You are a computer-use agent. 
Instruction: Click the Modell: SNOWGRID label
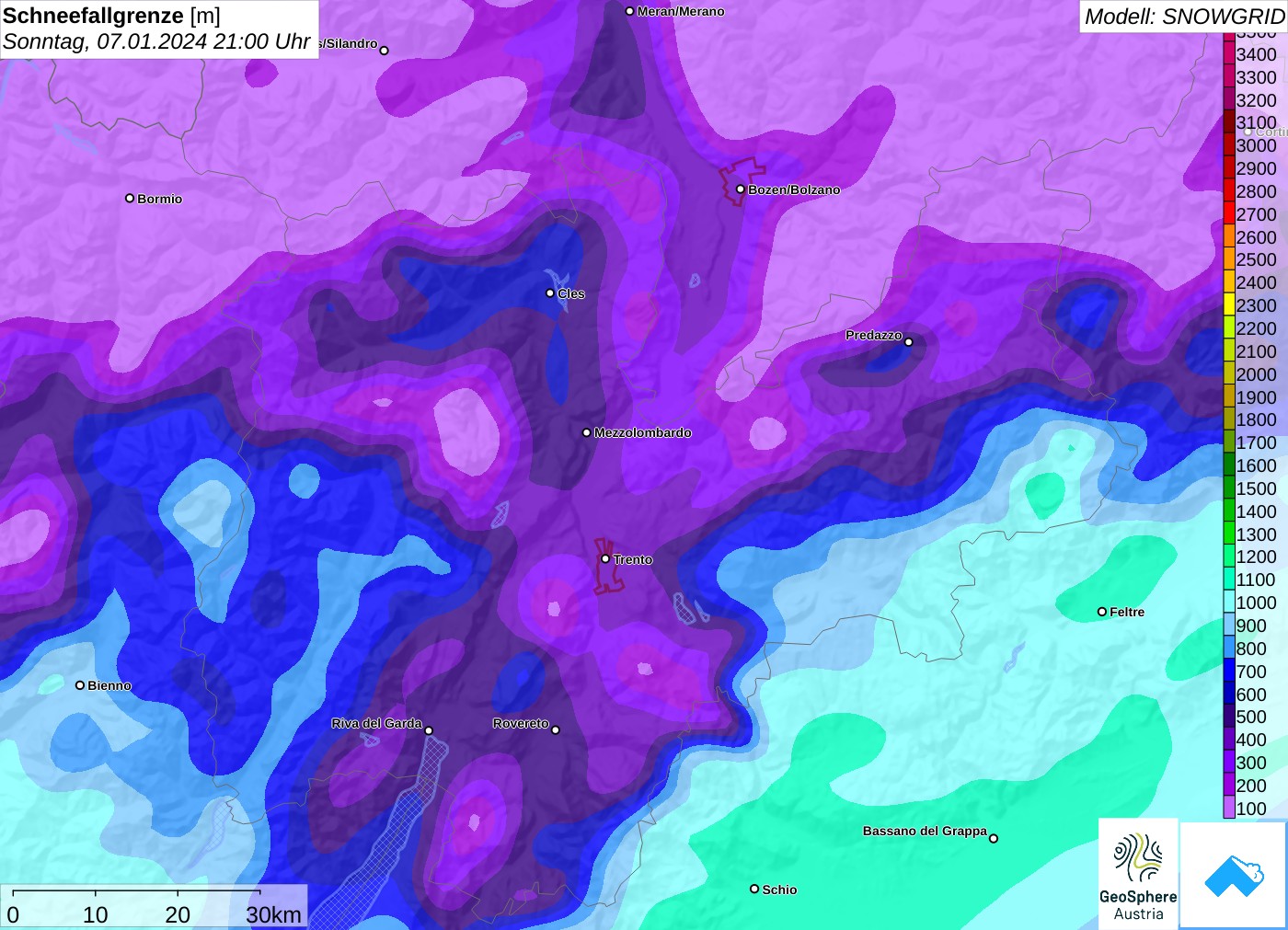click(1184, 17)
